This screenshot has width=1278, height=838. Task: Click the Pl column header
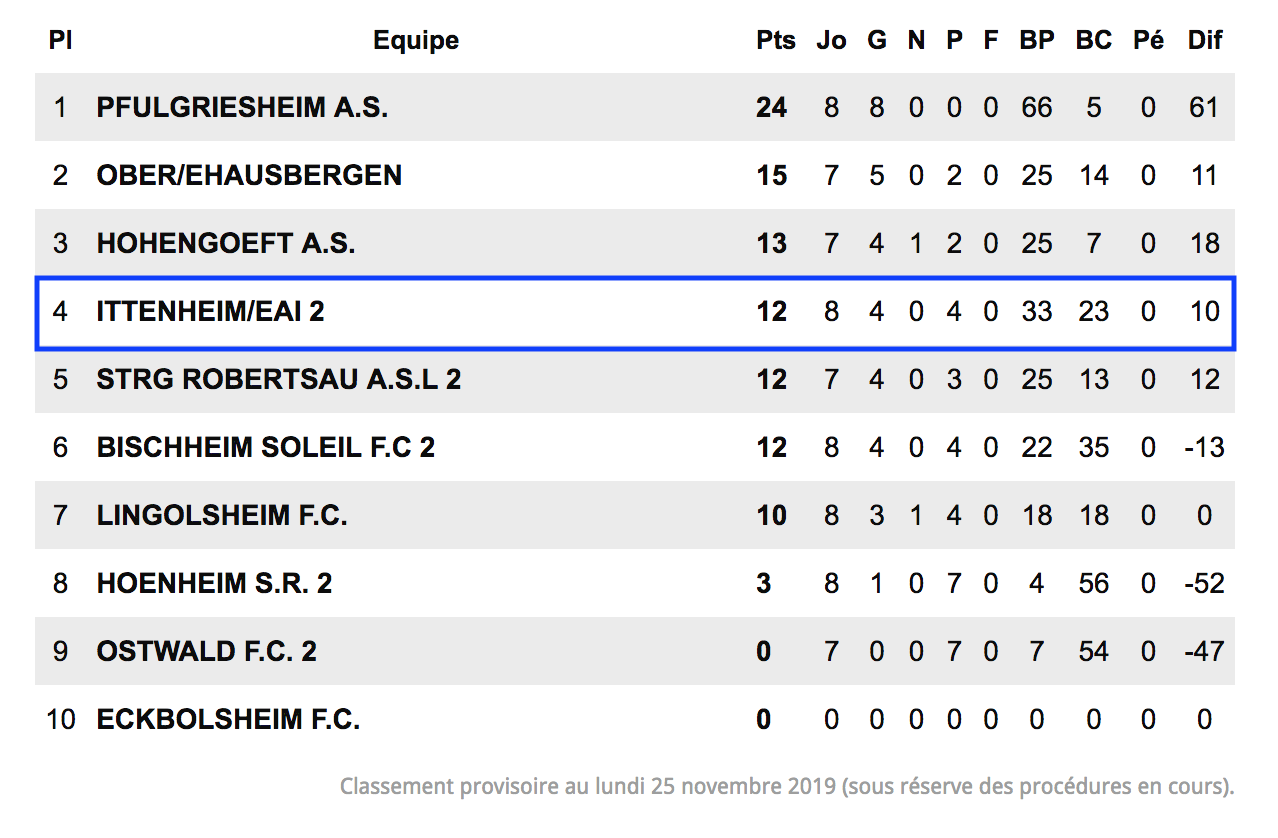tap(60, 40)
